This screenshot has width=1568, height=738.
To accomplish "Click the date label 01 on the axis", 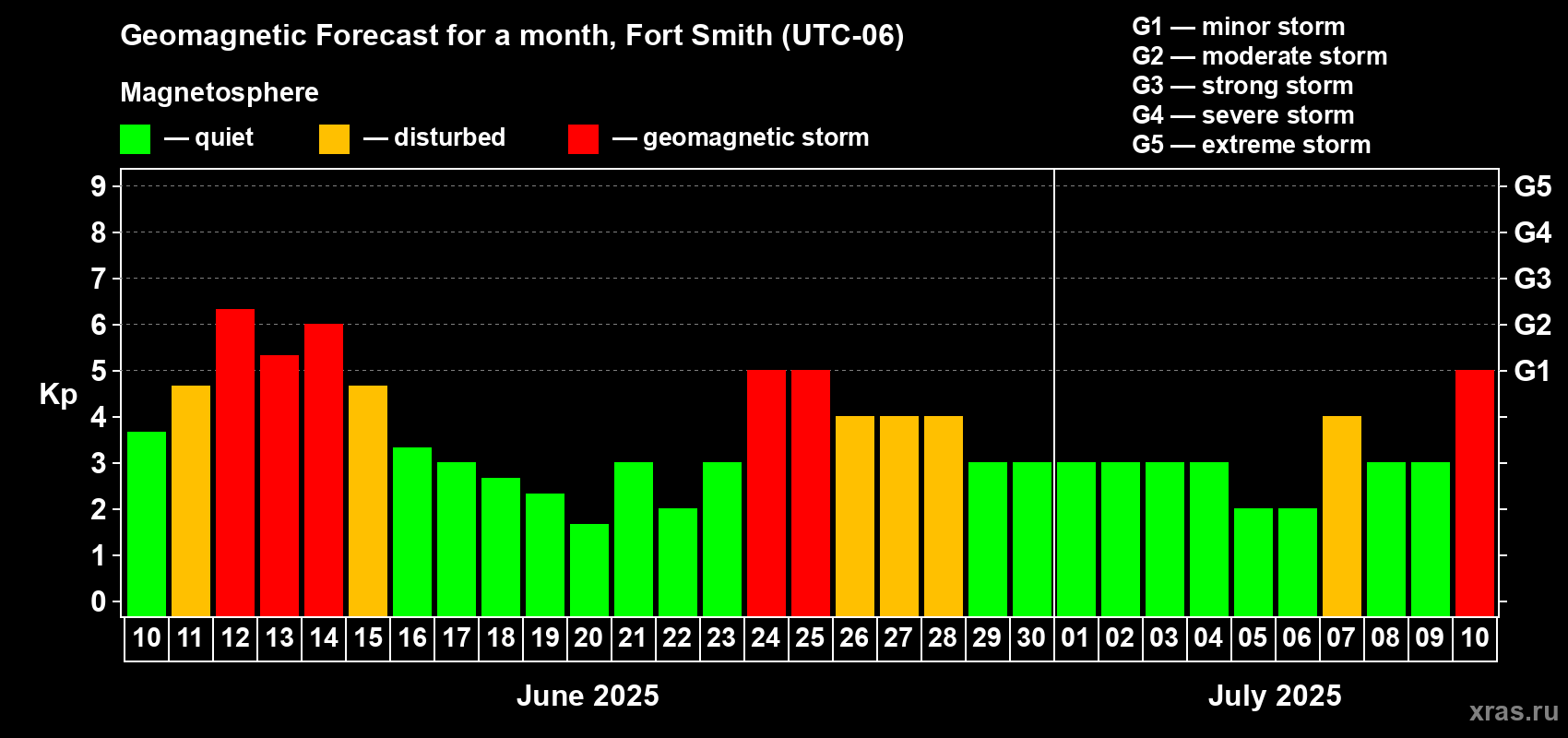I will [1075, 638].
